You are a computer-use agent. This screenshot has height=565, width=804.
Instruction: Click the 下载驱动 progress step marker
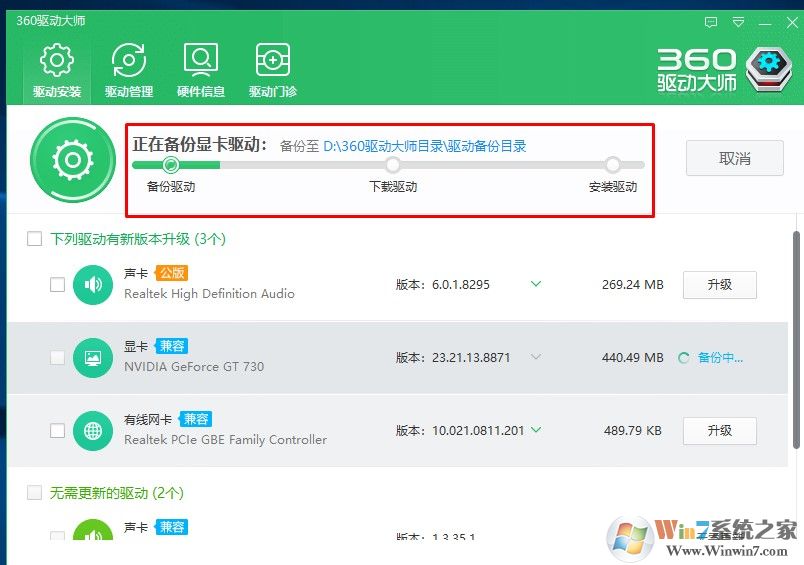click(x=393, y=165)
